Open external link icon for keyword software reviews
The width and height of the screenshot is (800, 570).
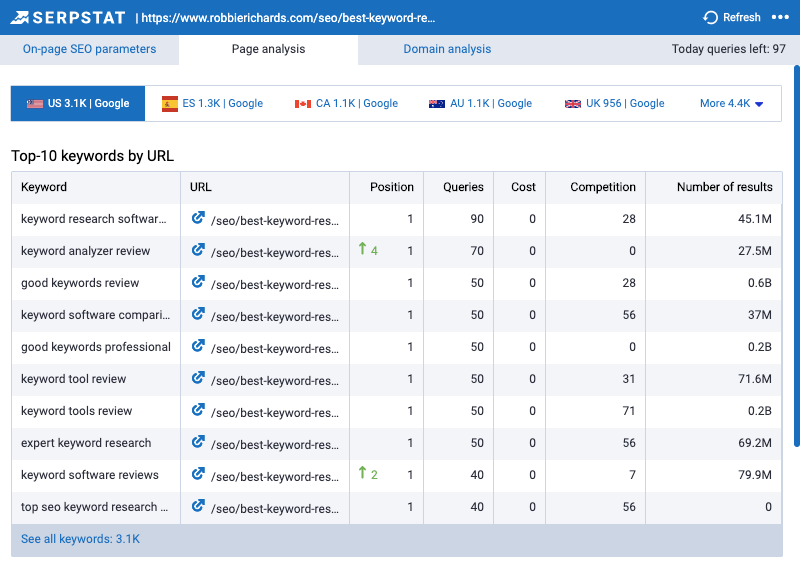[198, 474]
